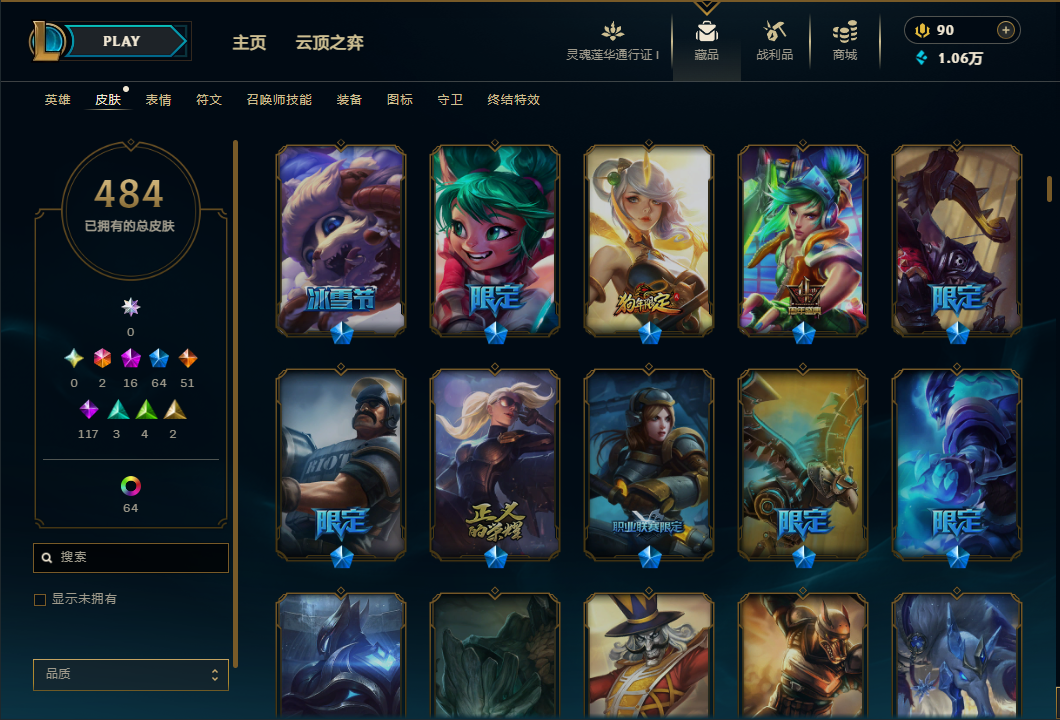This screenshot has width=1060, height=720.
Task: Click the rainbow chroma ring icon
Action: coord(130,485)
